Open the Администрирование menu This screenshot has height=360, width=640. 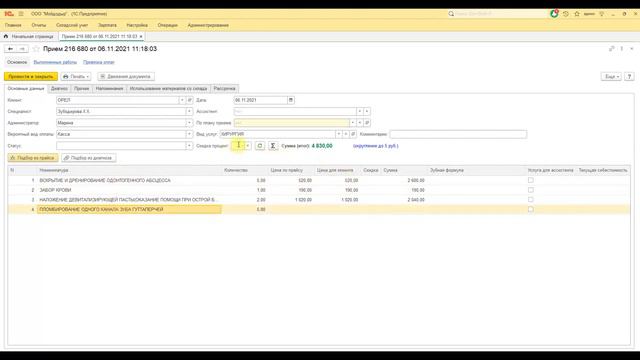208,25
